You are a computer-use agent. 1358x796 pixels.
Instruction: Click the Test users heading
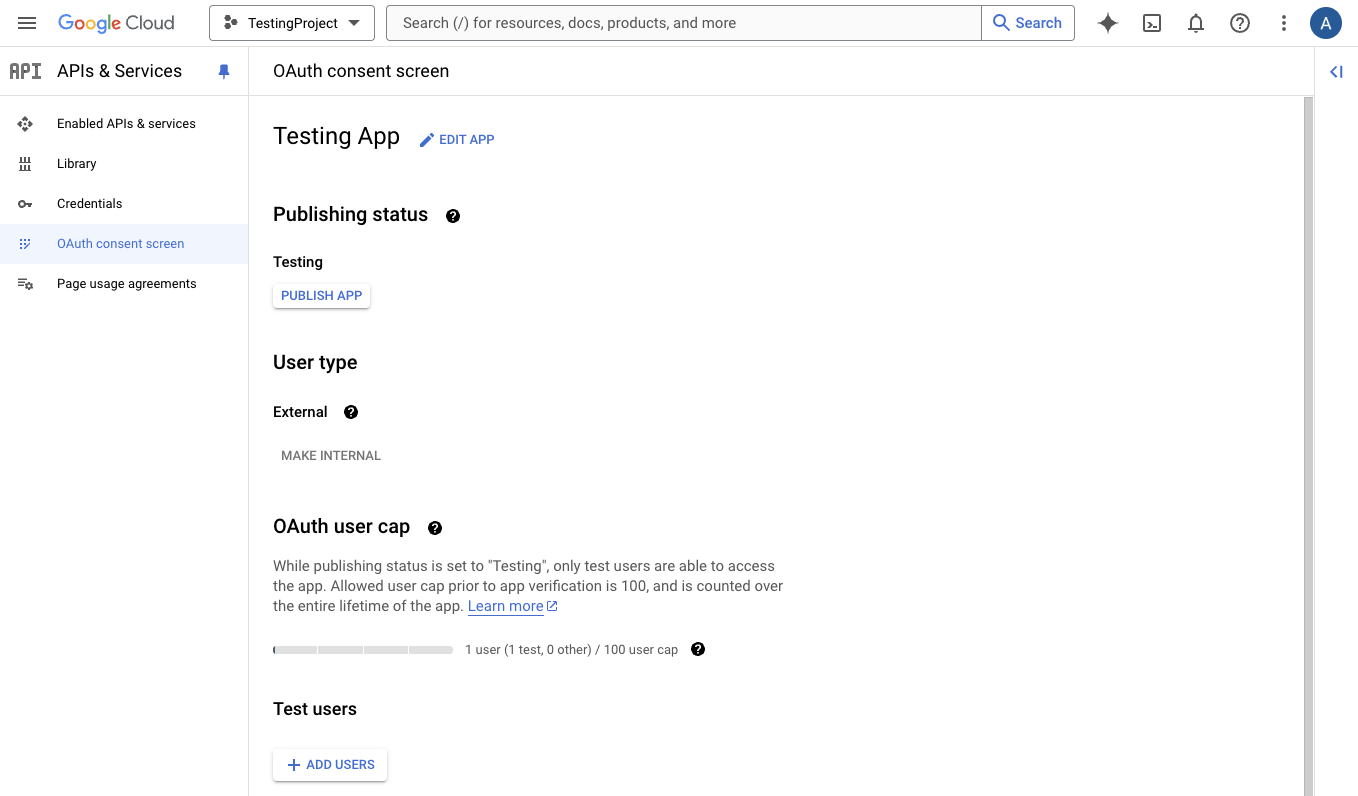point(315,709)
